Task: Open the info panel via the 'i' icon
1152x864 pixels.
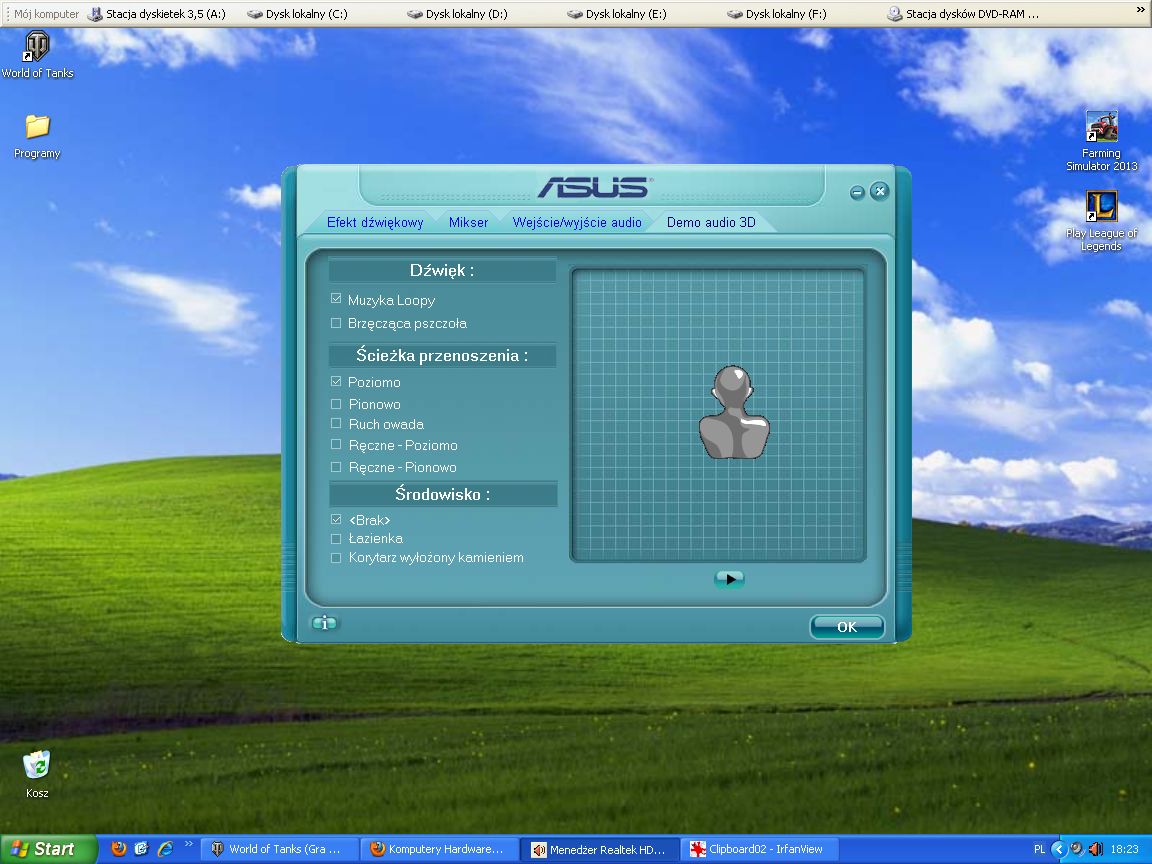Action: (x=324, y=622)
